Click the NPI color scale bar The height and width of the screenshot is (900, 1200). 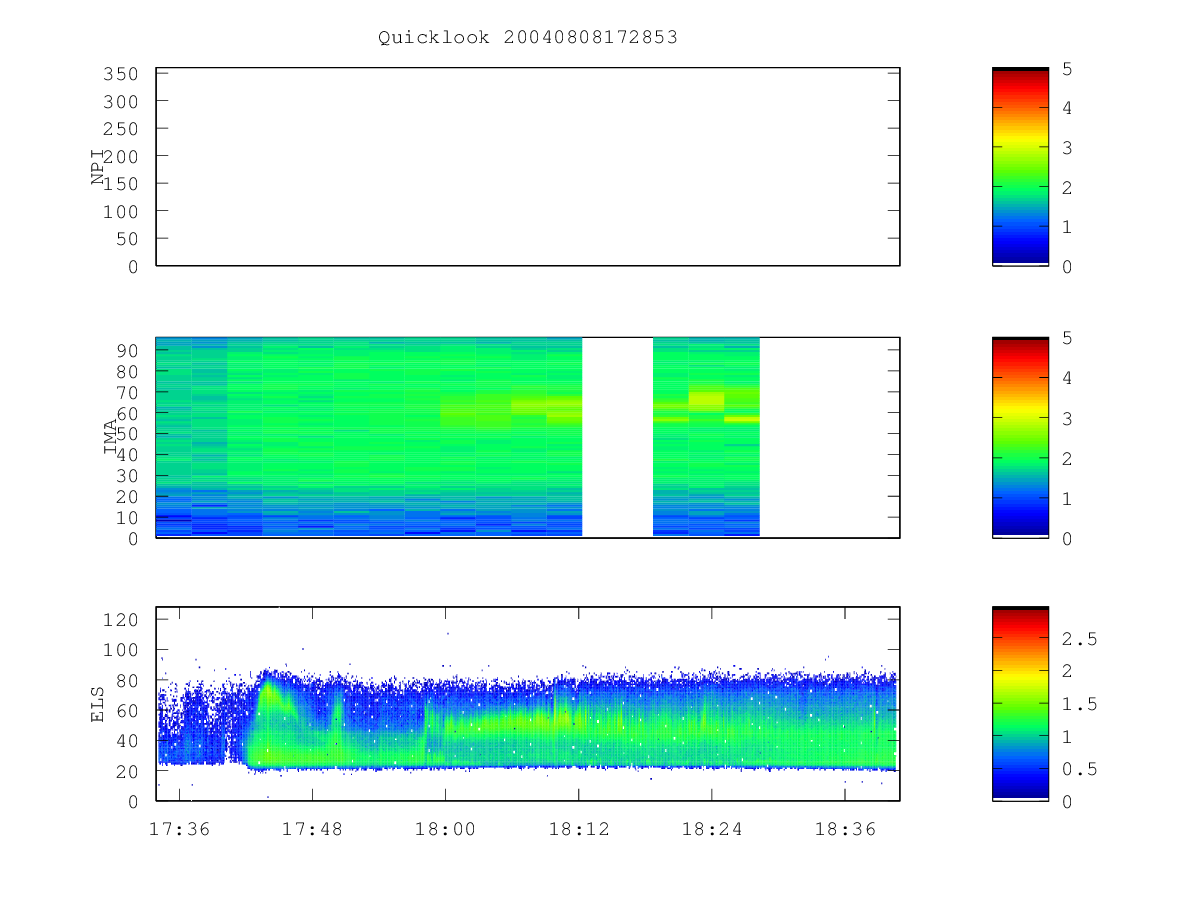(1020, 167)
